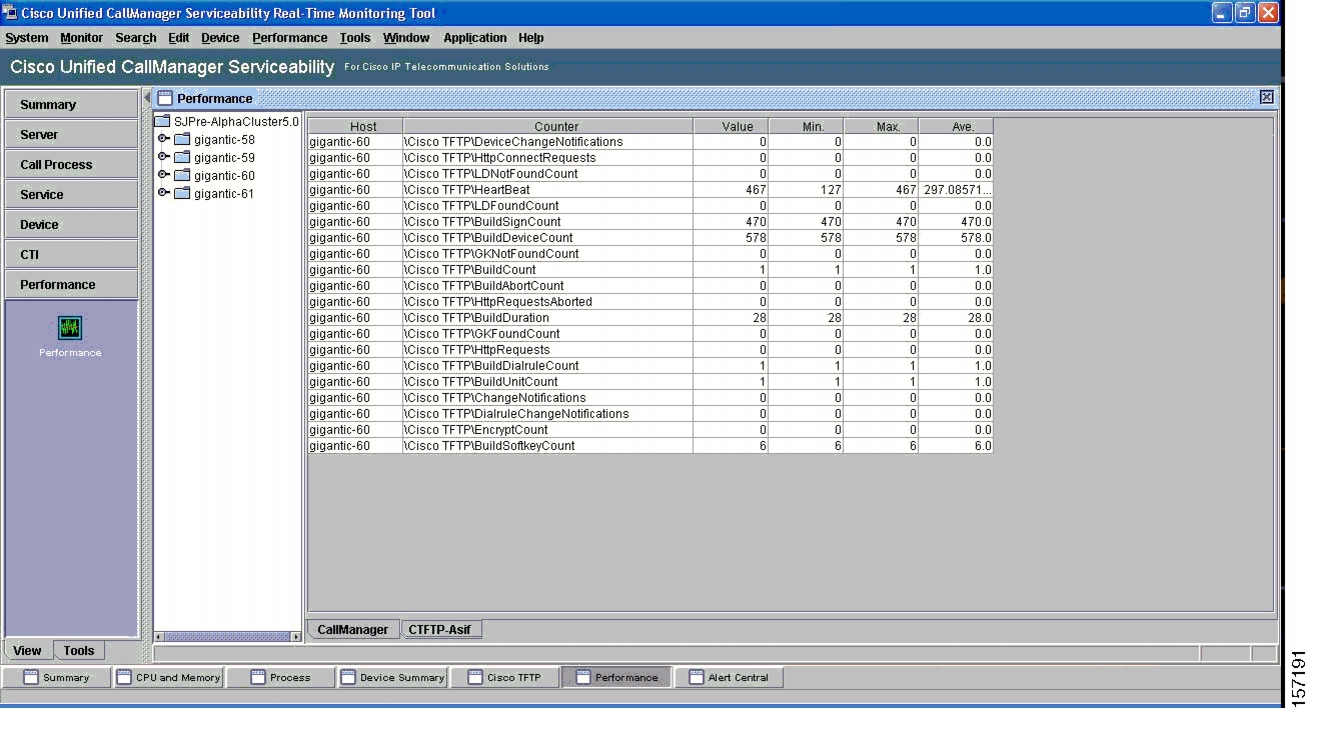Collapse the left pane using small arrow
This screenshot has height=745, width=1343.
point(147,97)
